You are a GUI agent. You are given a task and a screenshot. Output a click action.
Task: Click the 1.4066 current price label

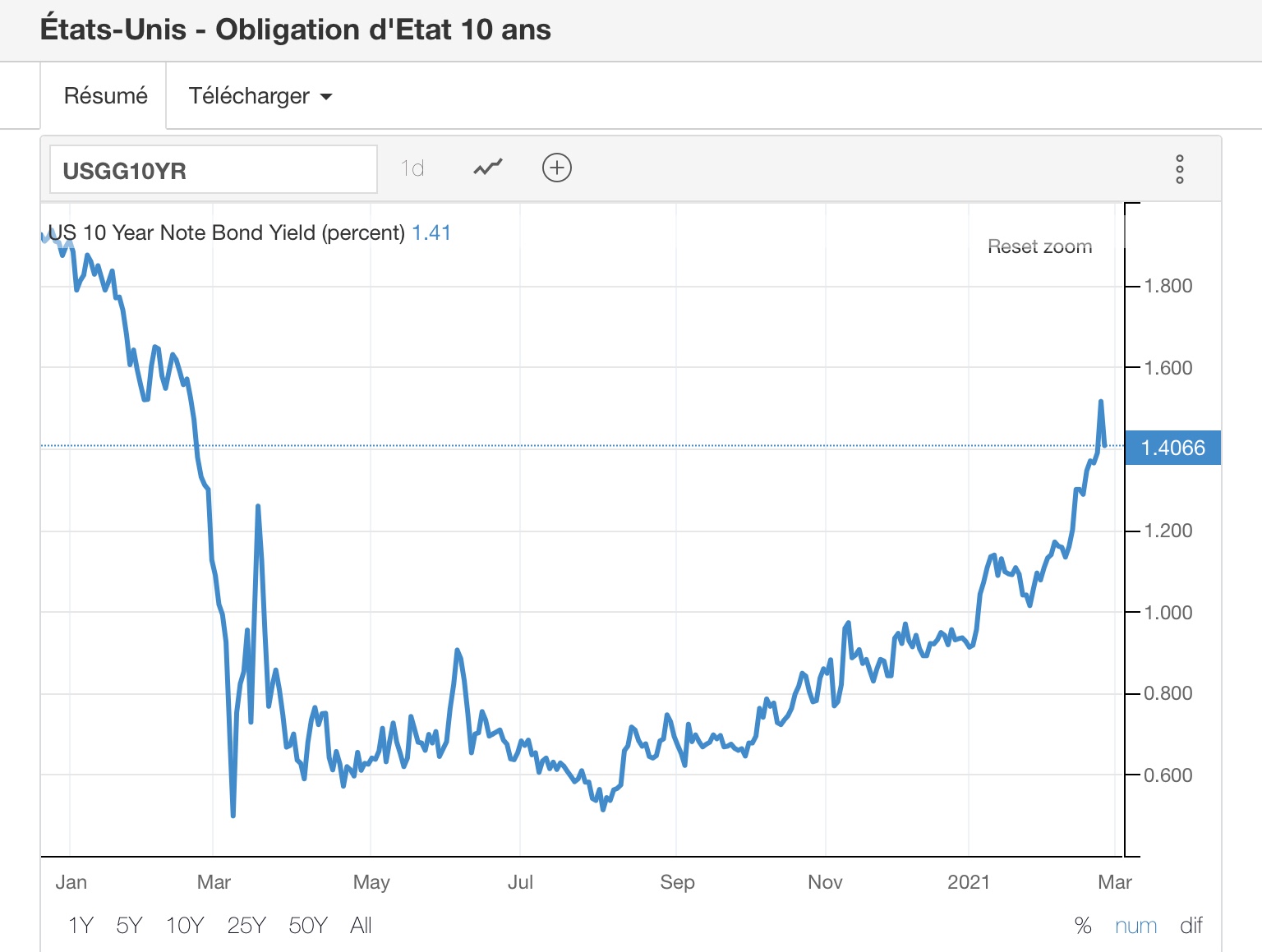(x=1172, y=448)
